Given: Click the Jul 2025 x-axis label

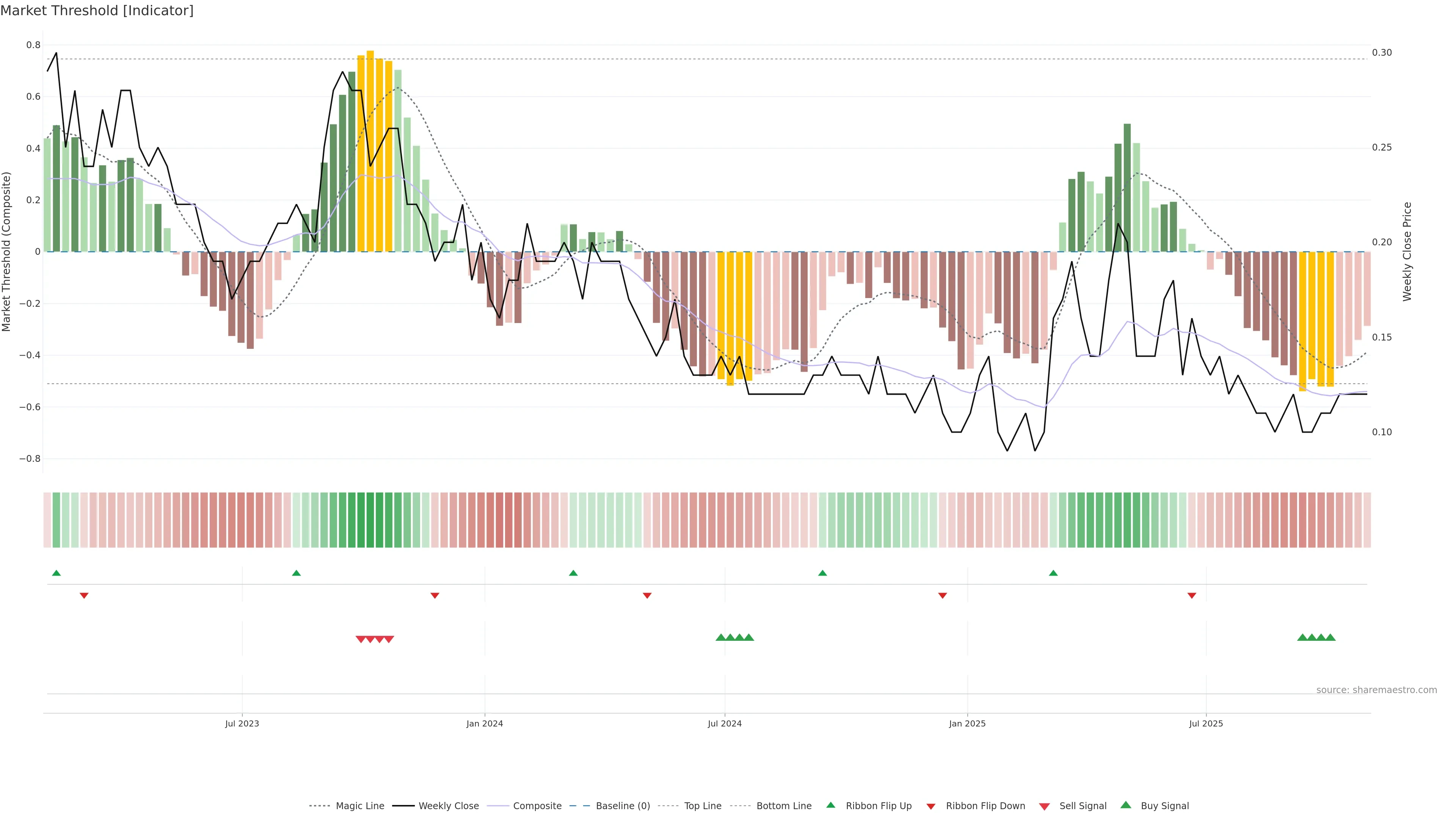Looking at the screenshot, I should (x=1206, y=723).
